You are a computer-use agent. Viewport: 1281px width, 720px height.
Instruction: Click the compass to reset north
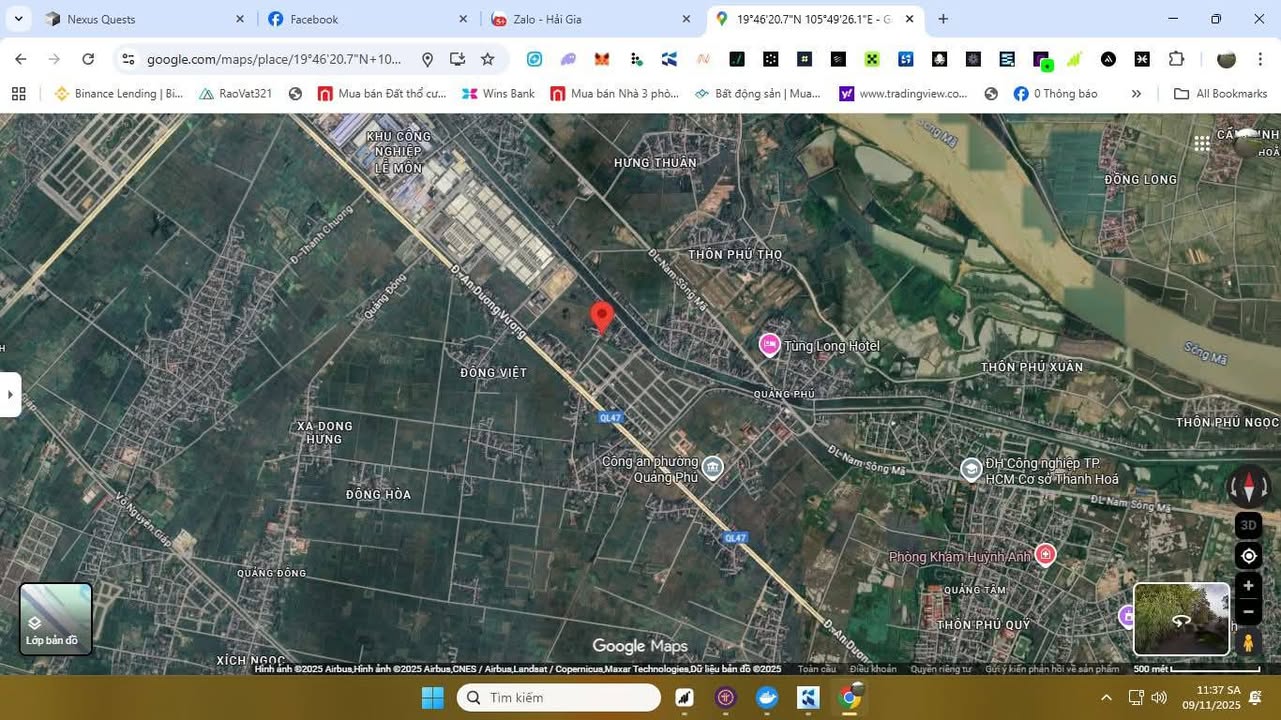click(1248, 487)
